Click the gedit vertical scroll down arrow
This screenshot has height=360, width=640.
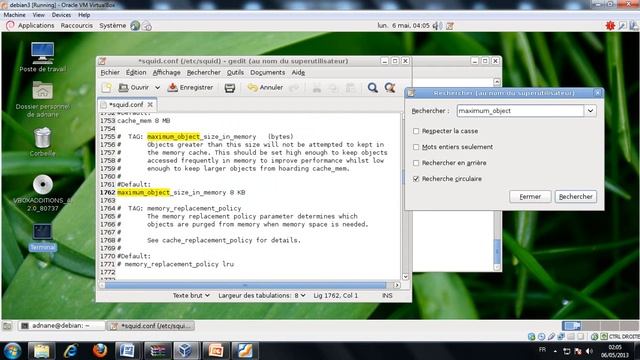405,276
